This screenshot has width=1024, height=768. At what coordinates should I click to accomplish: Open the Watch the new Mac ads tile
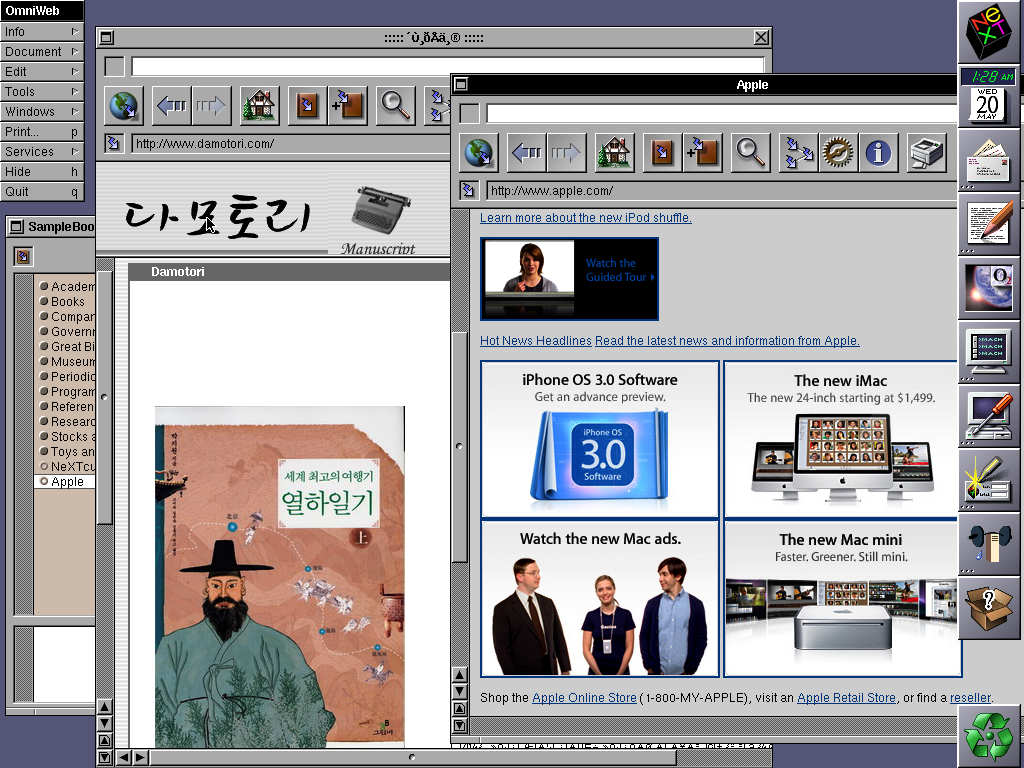(x=600, y=598)
